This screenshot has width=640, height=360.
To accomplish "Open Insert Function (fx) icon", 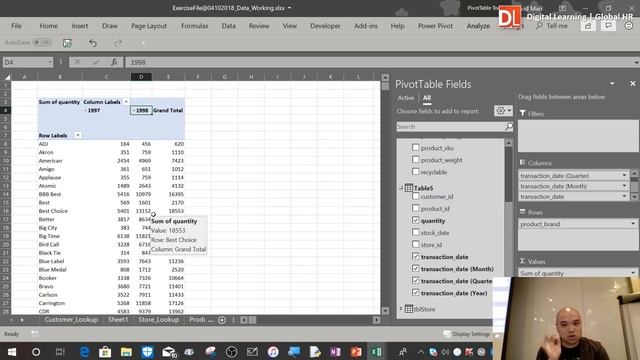I will tap(114, 62).
